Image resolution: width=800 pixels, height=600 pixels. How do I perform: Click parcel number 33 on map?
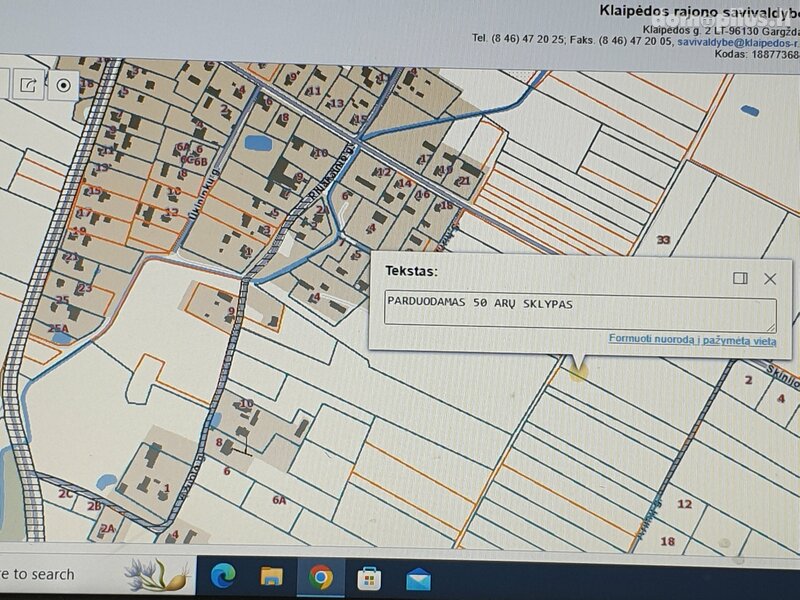coord(663,239)
